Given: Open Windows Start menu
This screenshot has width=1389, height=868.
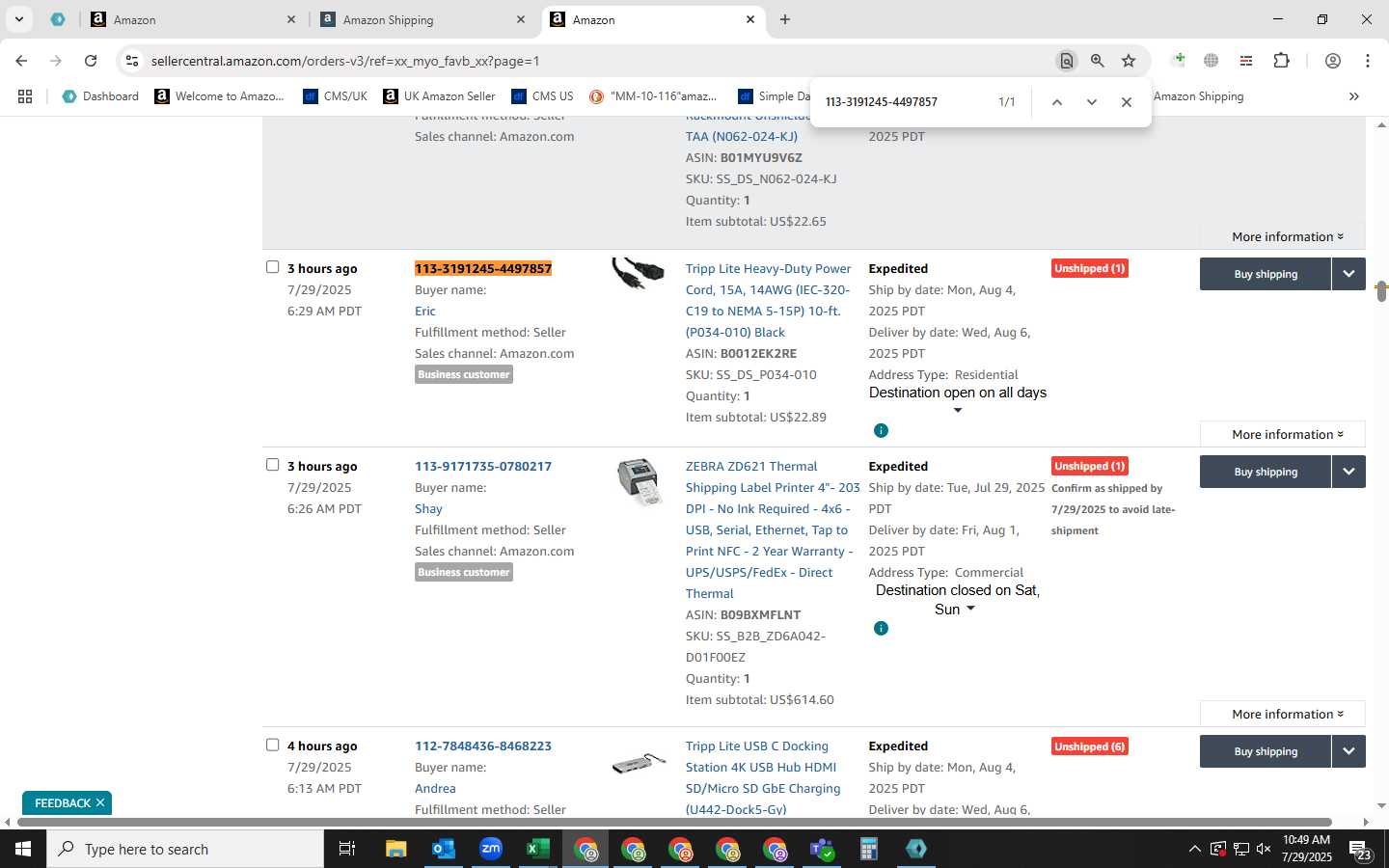Looking at the screenshot, I should [x=23, y=849].
